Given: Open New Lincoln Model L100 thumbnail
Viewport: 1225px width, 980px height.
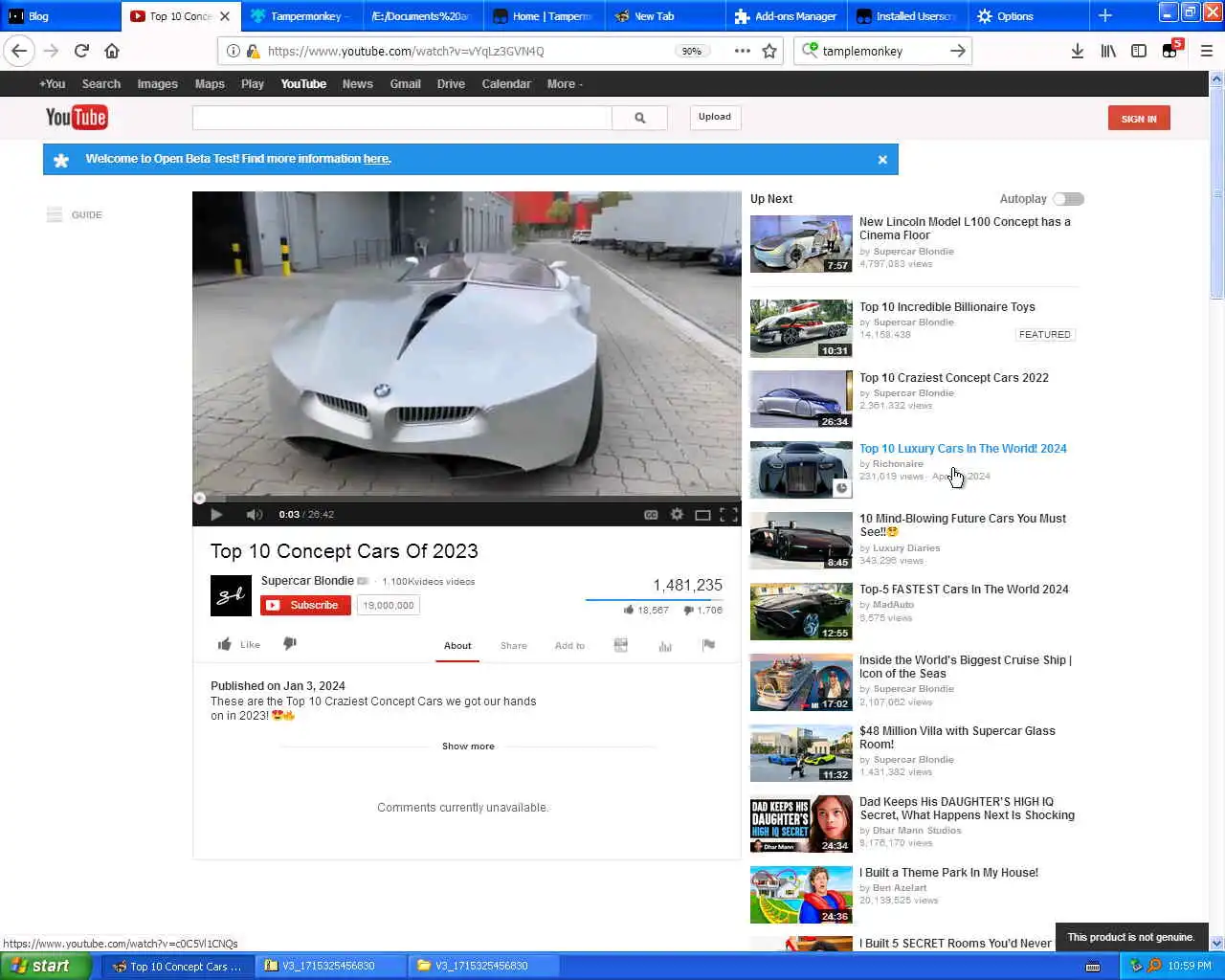Looking at the screenshot, I should point(801,244).
